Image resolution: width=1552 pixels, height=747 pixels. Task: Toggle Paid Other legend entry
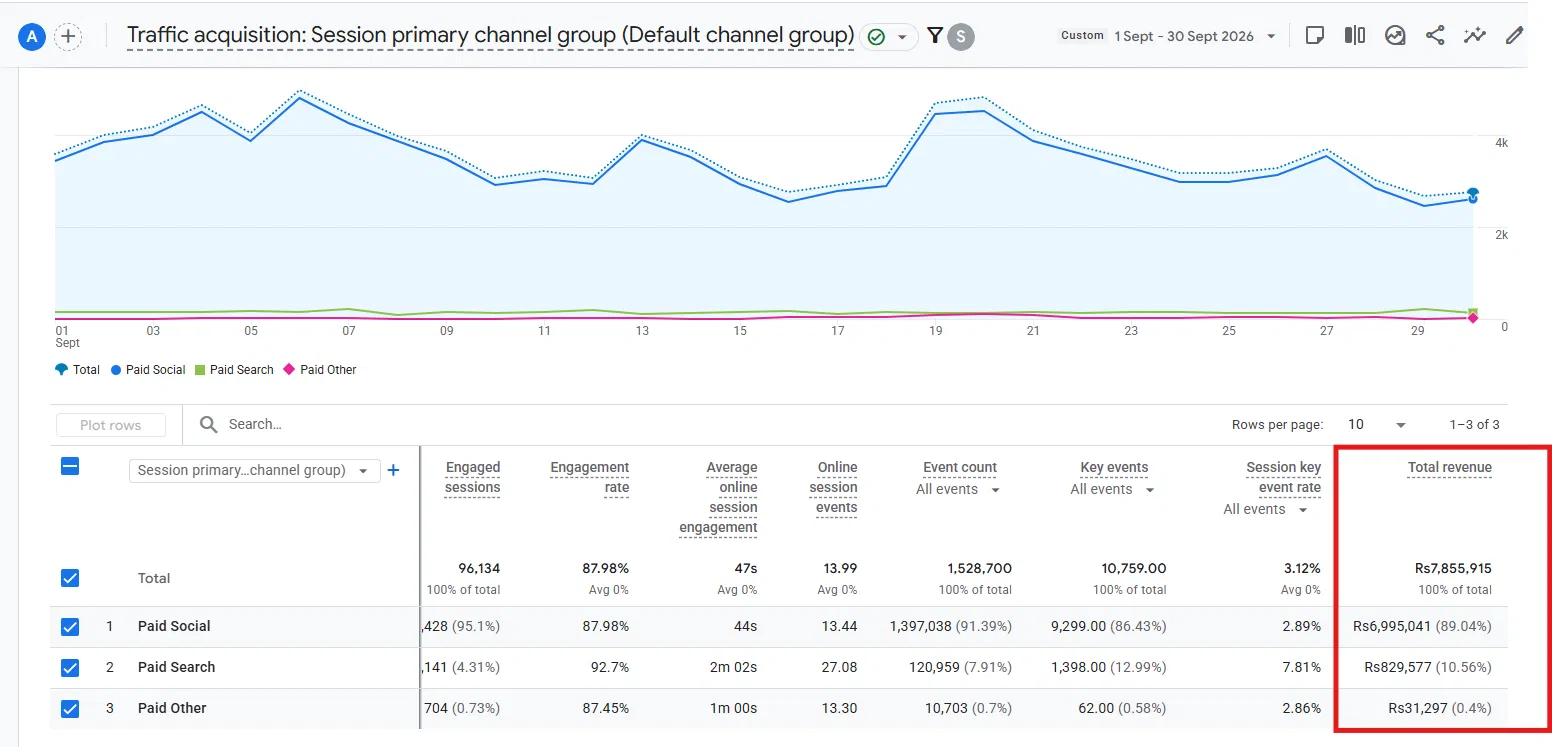[320, 370]
